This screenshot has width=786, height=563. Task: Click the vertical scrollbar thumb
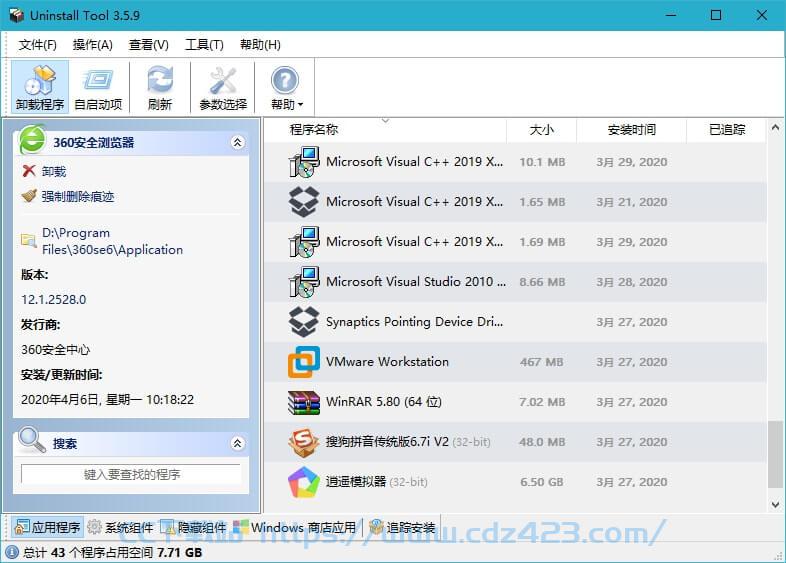(x=775, y=454)
